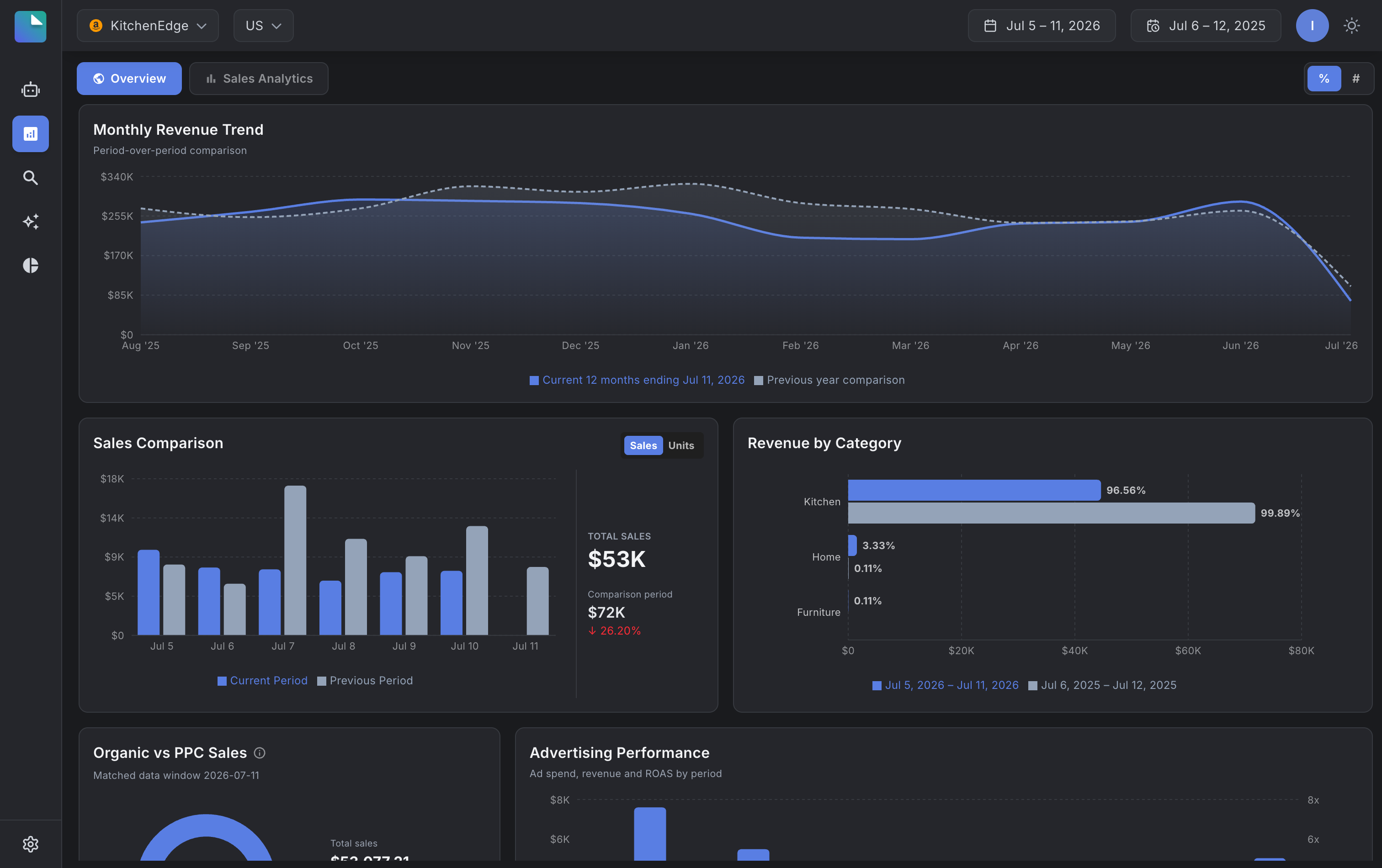Click the $53K total sales value
Viewport: 1382px width, 868px height.
point(617,559)
